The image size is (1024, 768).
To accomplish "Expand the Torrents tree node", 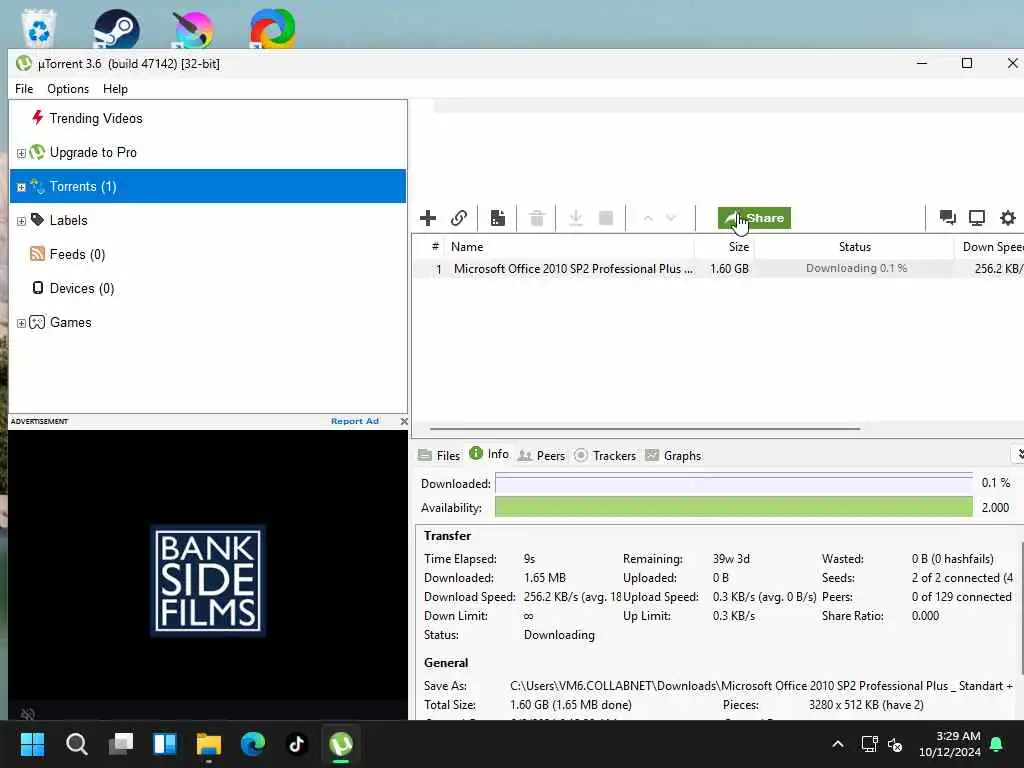I will (21, 187).
